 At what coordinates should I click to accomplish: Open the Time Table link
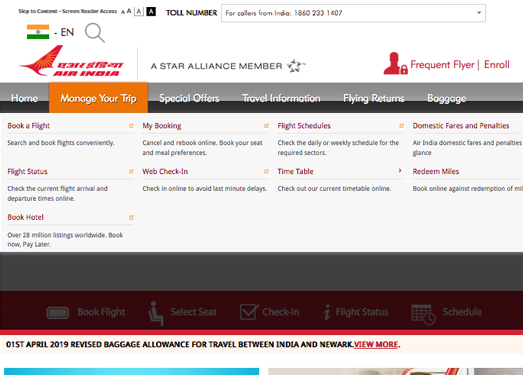tap(295, 171)
